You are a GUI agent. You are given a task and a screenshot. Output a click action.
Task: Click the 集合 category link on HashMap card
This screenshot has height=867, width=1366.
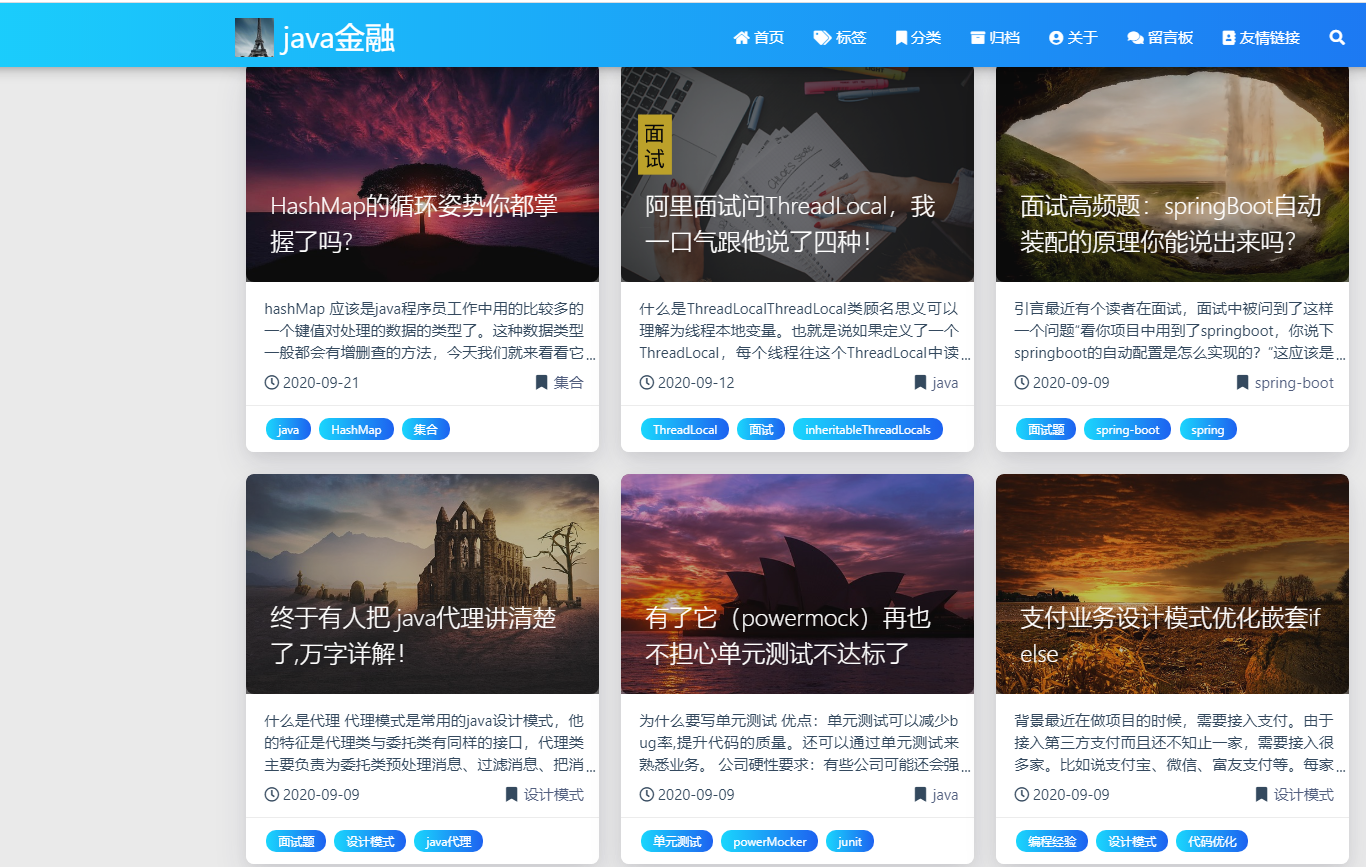click(x=569, y=382)
